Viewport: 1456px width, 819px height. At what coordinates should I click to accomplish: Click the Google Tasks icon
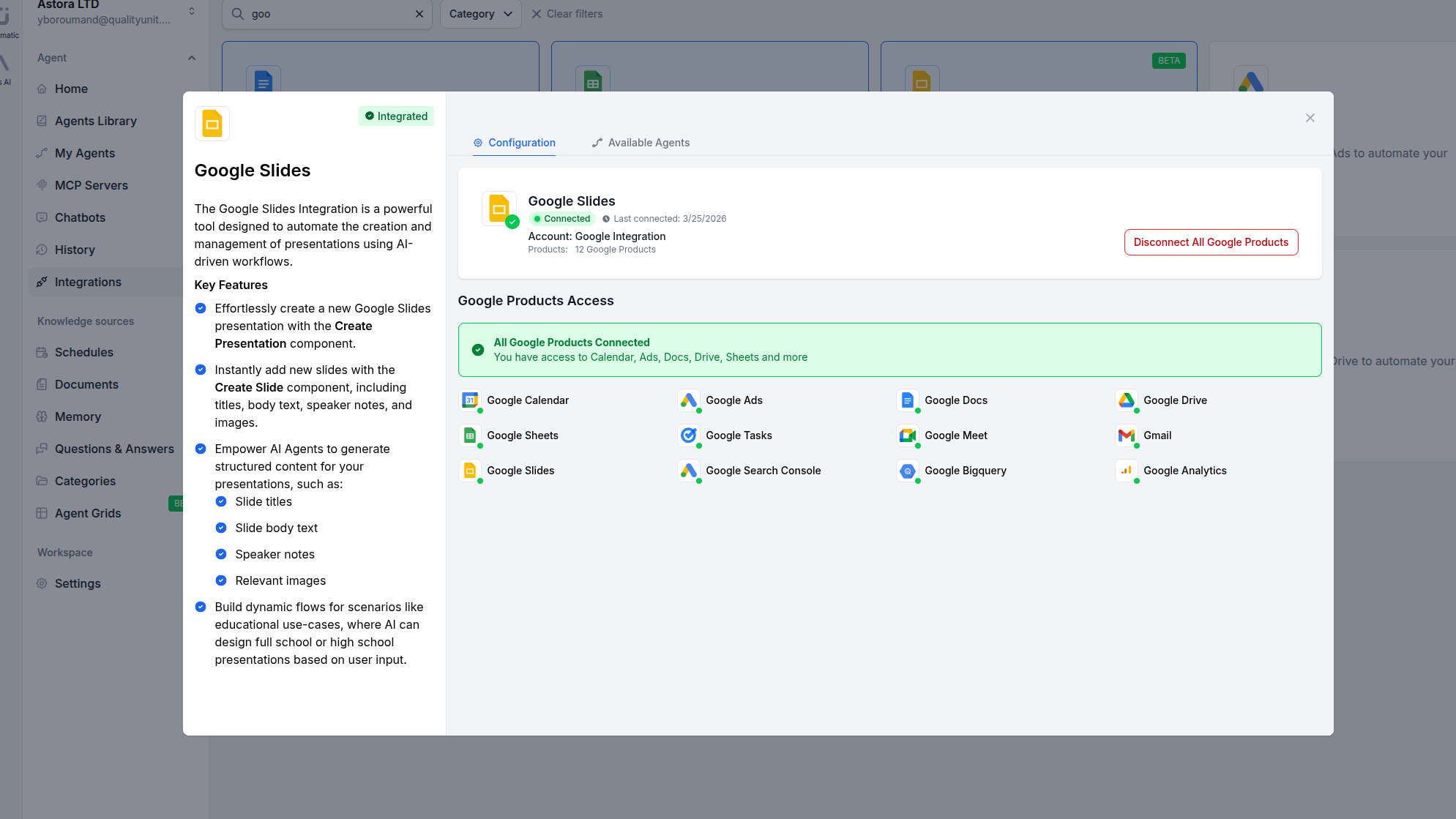tap(689, 435)
